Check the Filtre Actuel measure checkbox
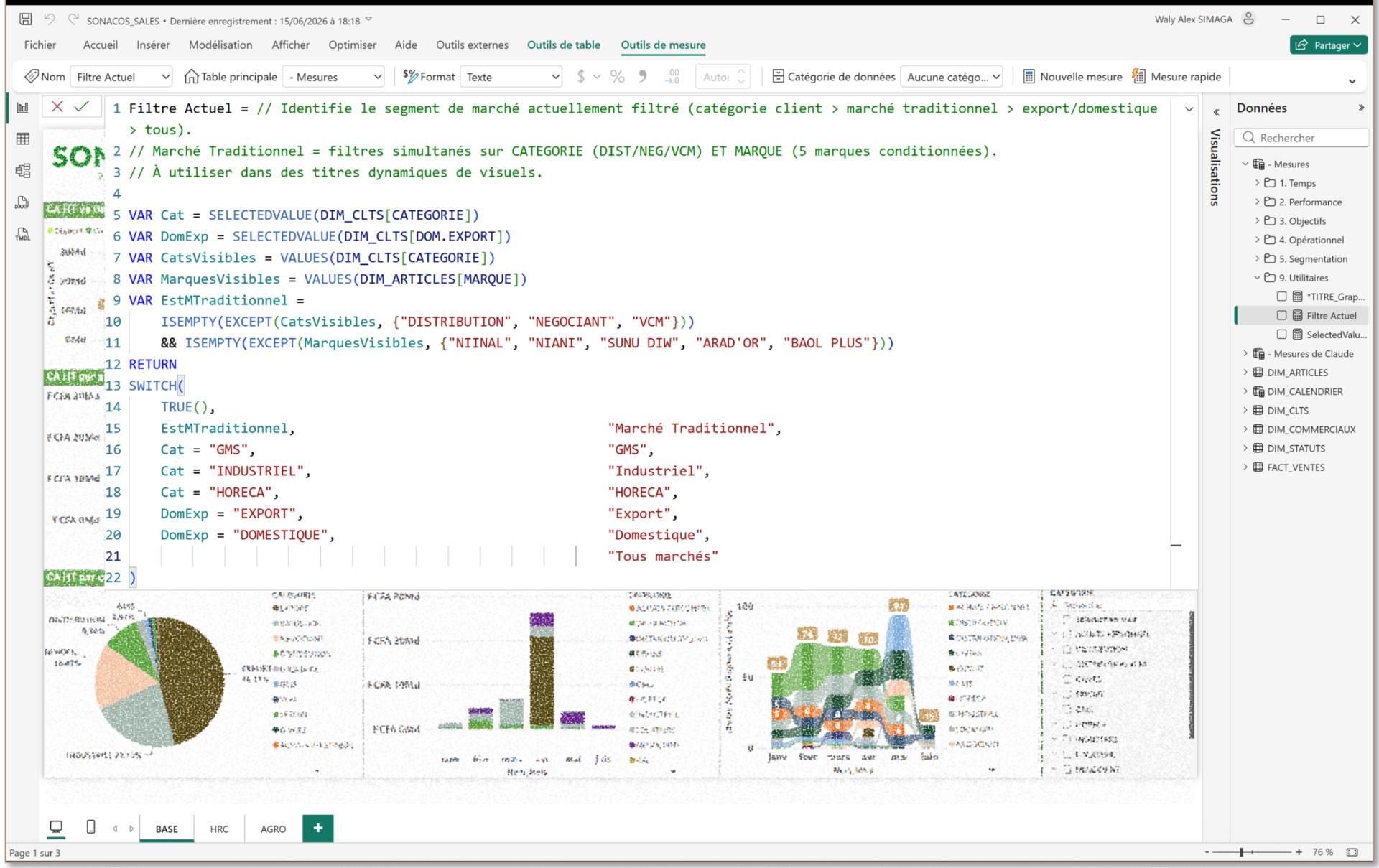This screenshot has height=868, width=1379. pyautogui.click(x=1281, y=315)
